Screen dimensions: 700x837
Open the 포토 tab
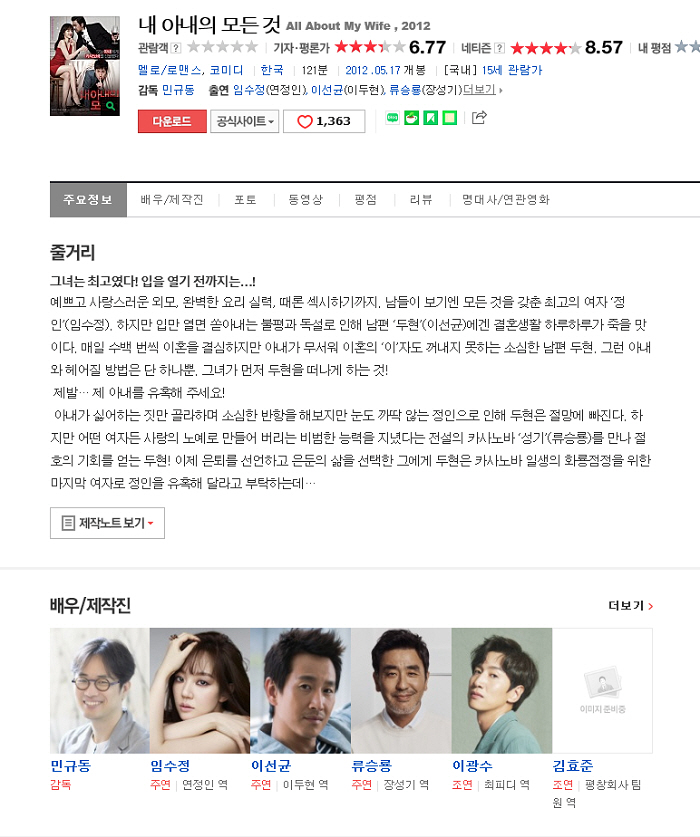(245, 200)
